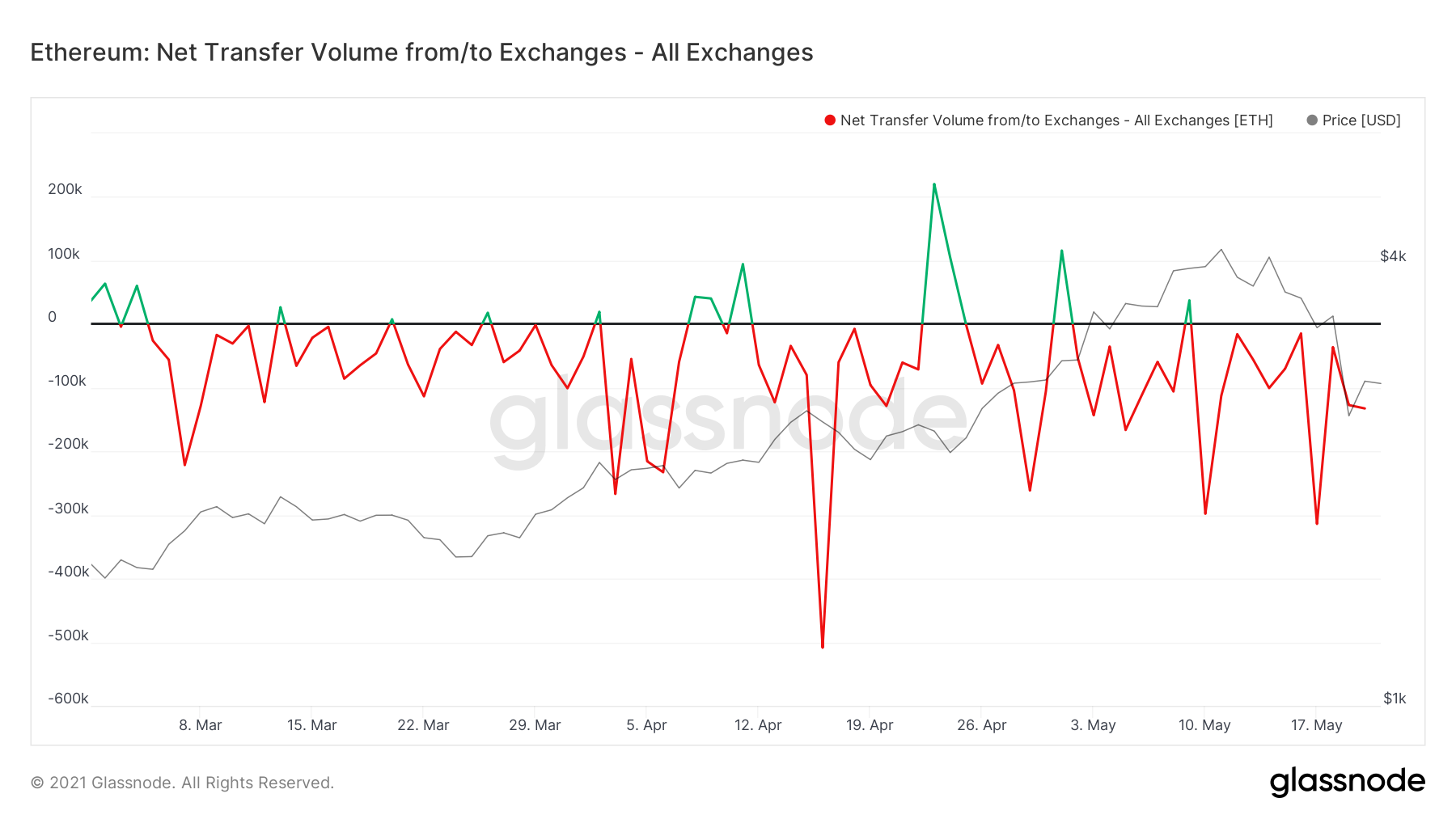This screenshot has height=819, width=1456.
Task: Click the glassnode watermark in chart center
Action: [728, 420]
